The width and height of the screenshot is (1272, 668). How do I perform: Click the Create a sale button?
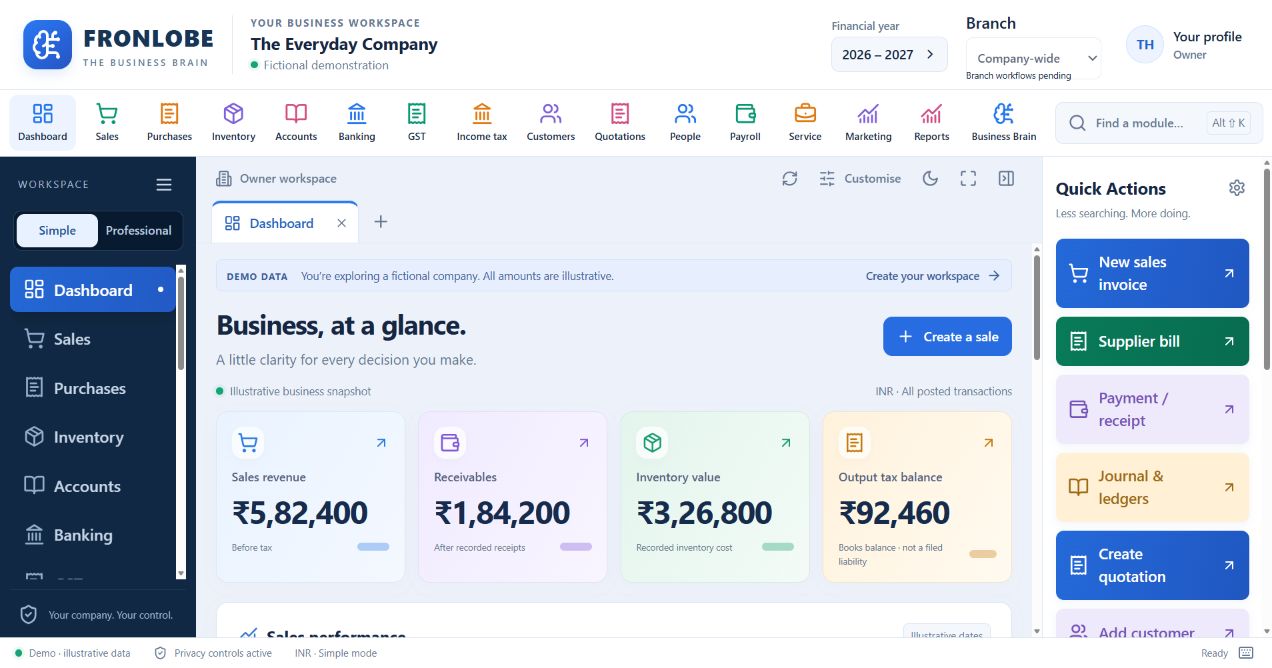[x=947, y=337]
